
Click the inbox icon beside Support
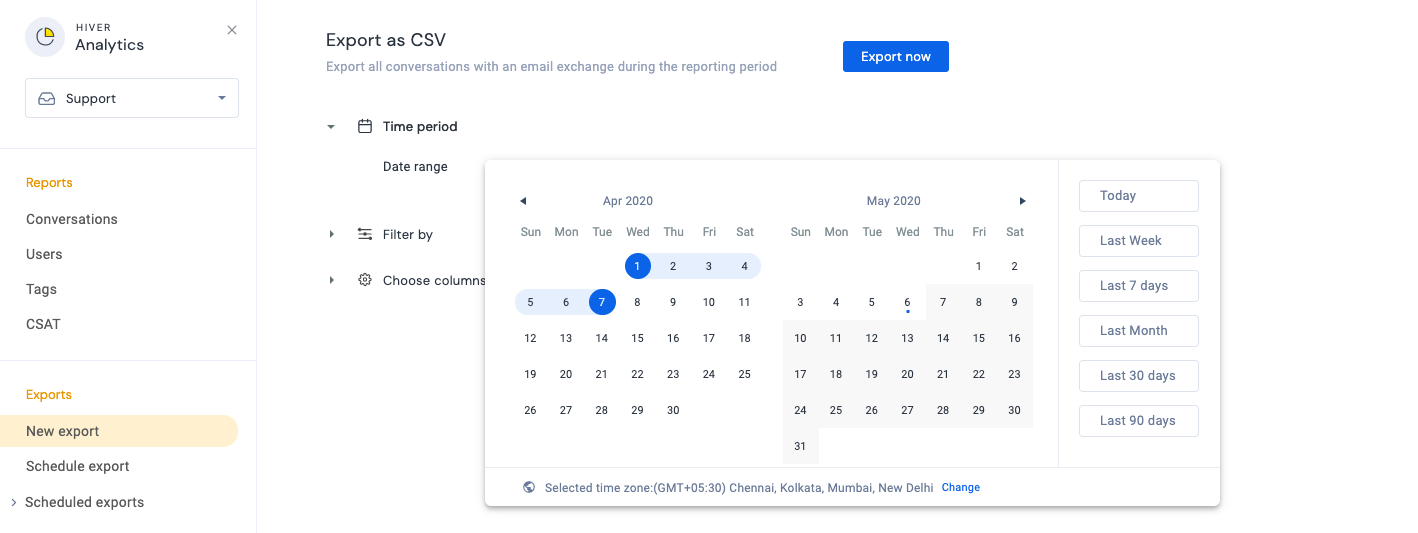(47, 99)
